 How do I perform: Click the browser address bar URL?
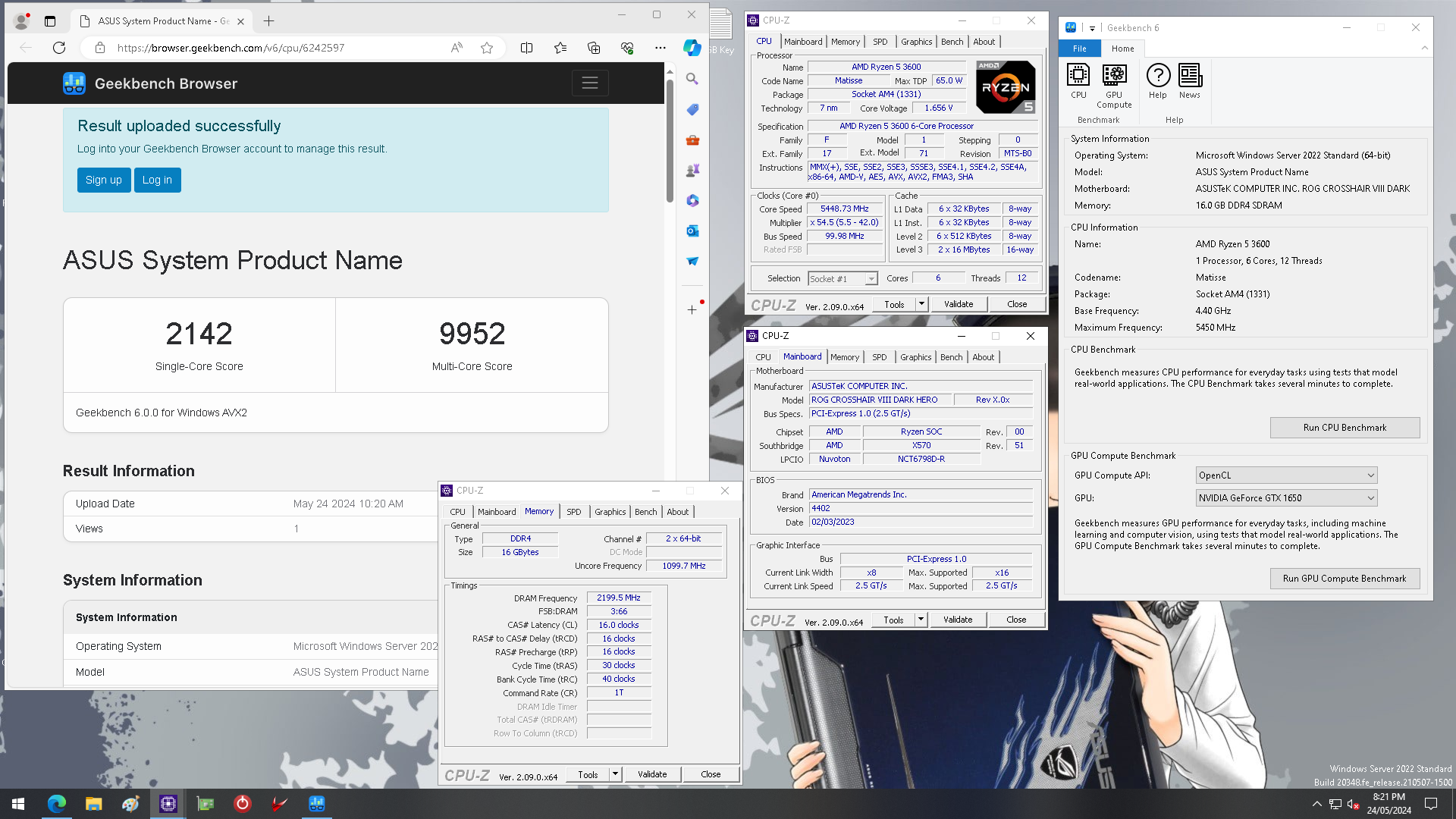click(231, 48)
